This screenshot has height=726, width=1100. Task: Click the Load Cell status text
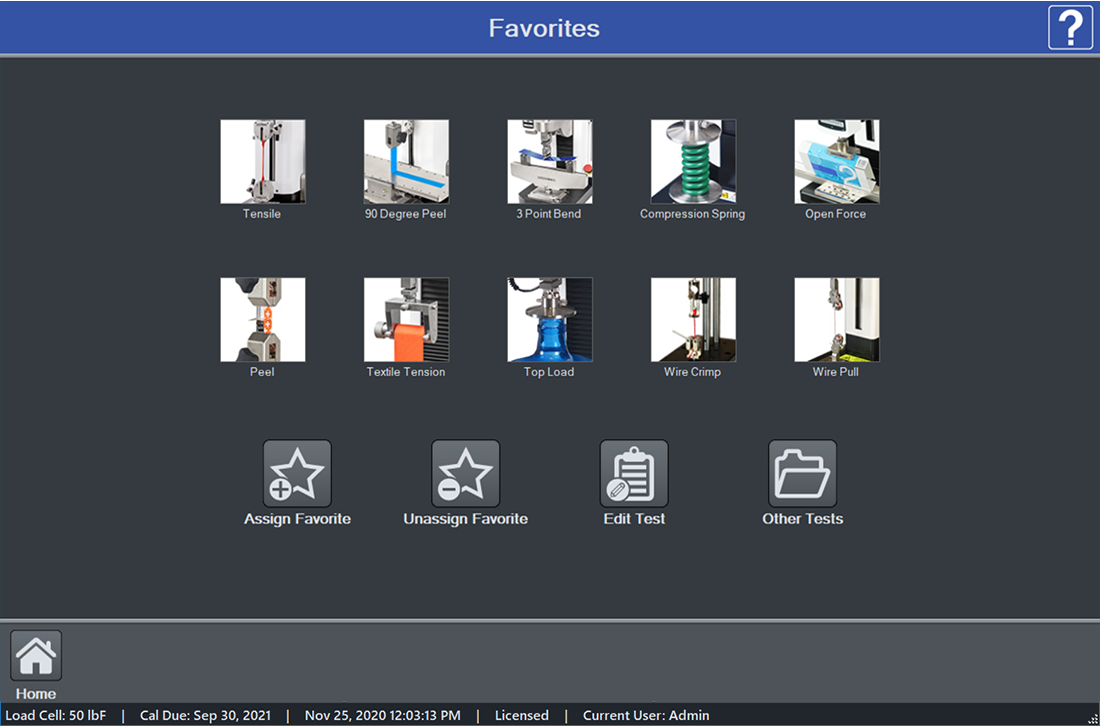coord(56,715)
